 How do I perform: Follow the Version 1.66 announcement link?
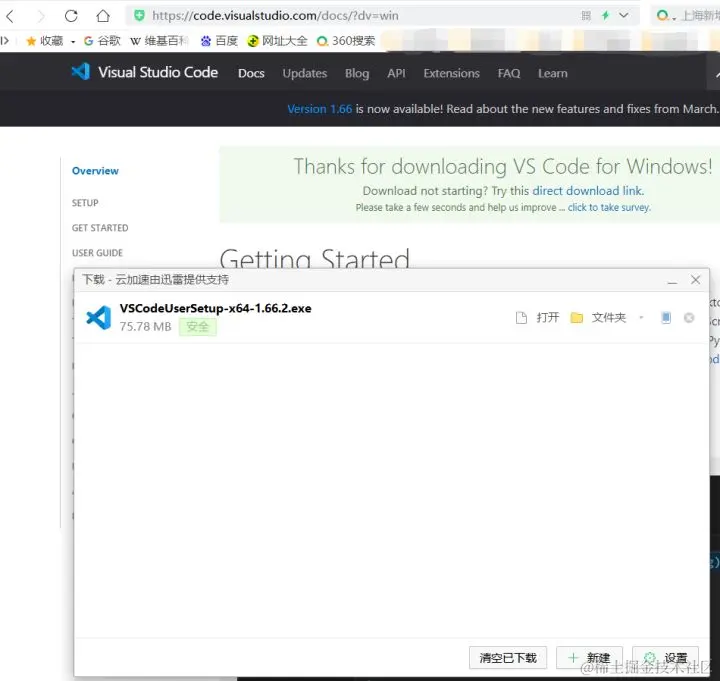click(x=320, y=109)
